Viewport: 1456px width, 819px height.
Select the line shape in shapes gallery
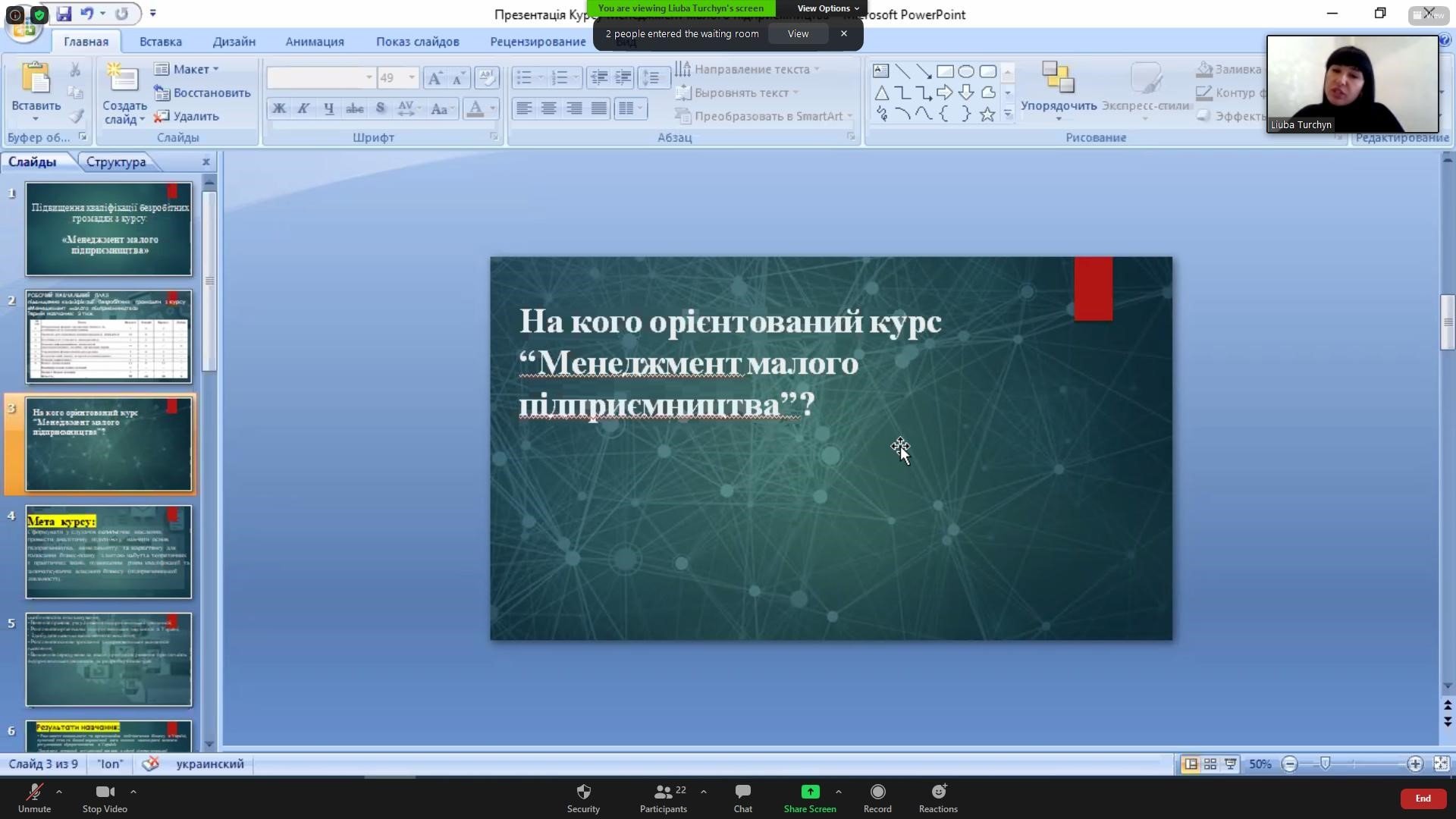pos(902,71)
